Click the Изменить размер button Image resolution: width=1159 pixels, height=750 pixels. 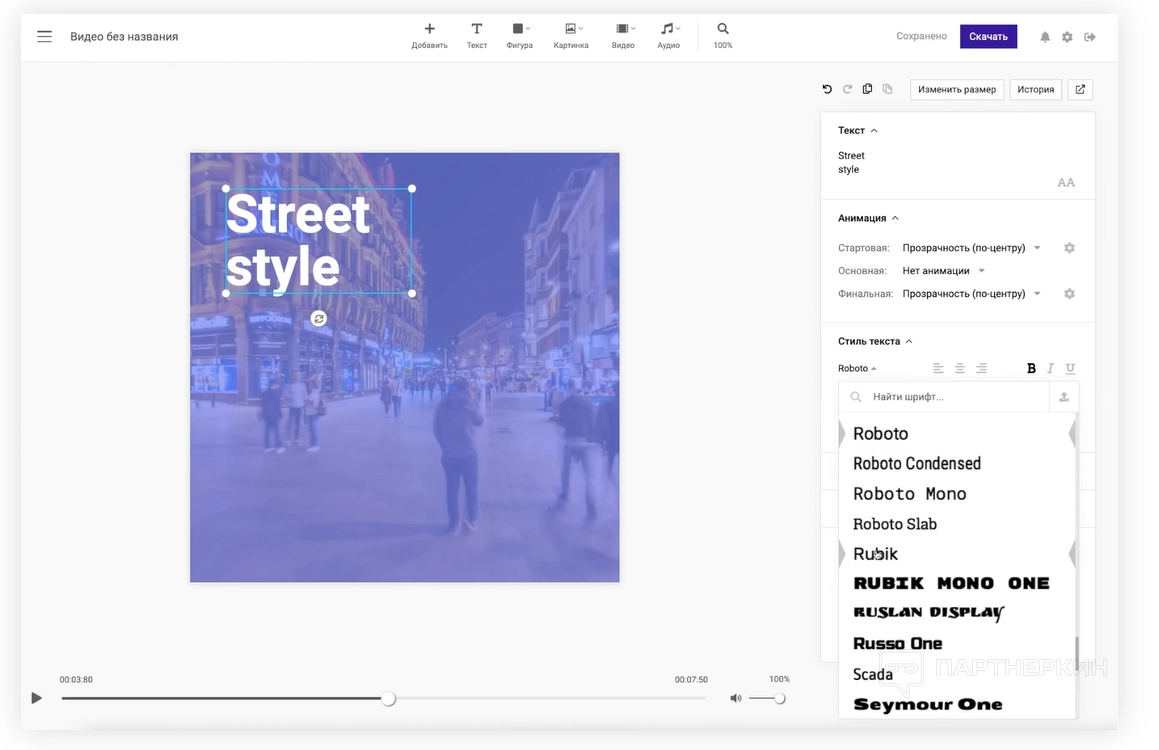[x=956, y=89]
